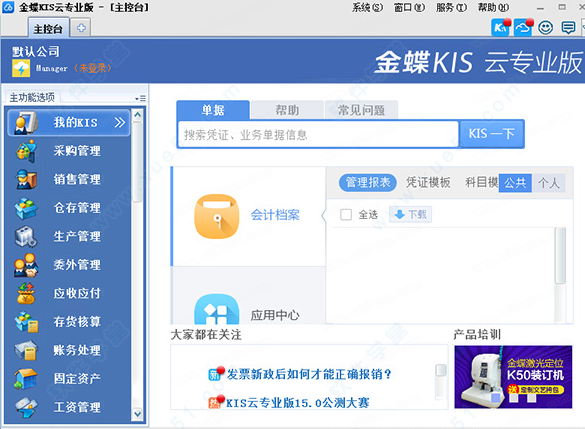Screen dimensions: 585x429
Task: Click 固定资产 text in sidebar
Action: pos(77,379)
